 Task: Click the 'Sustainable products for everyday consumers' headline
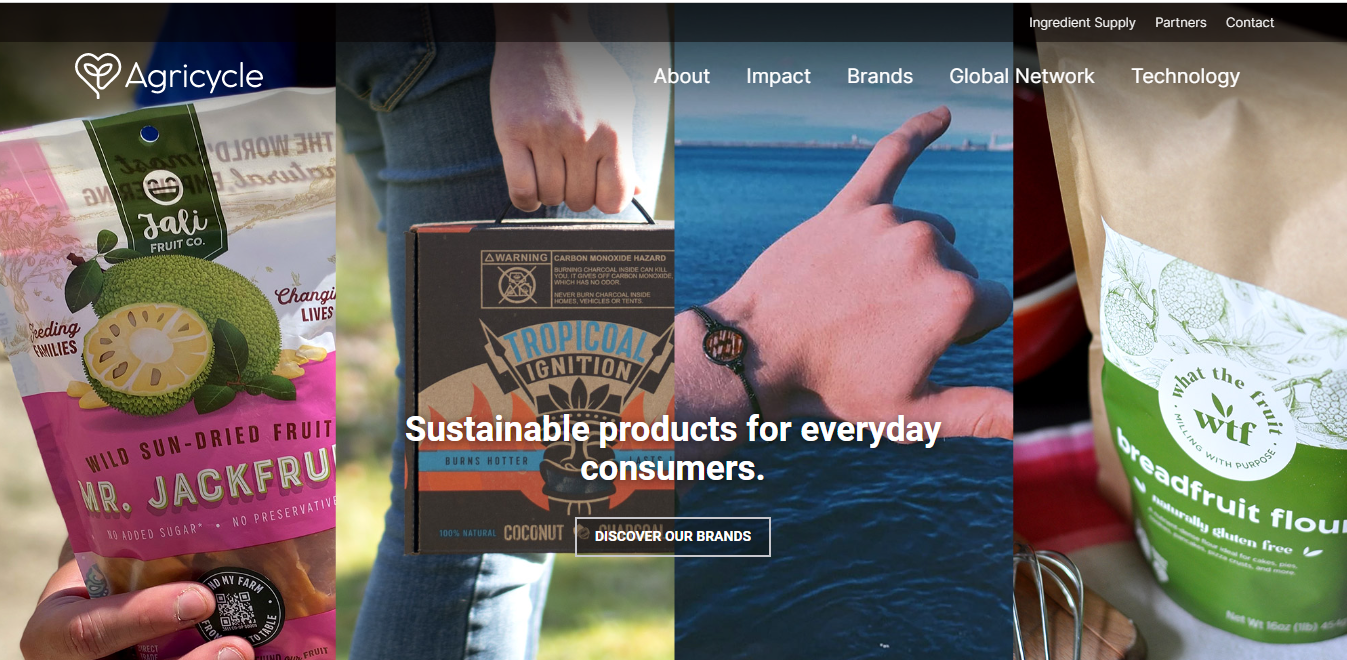pyautogui.click(x=673, y=447)
